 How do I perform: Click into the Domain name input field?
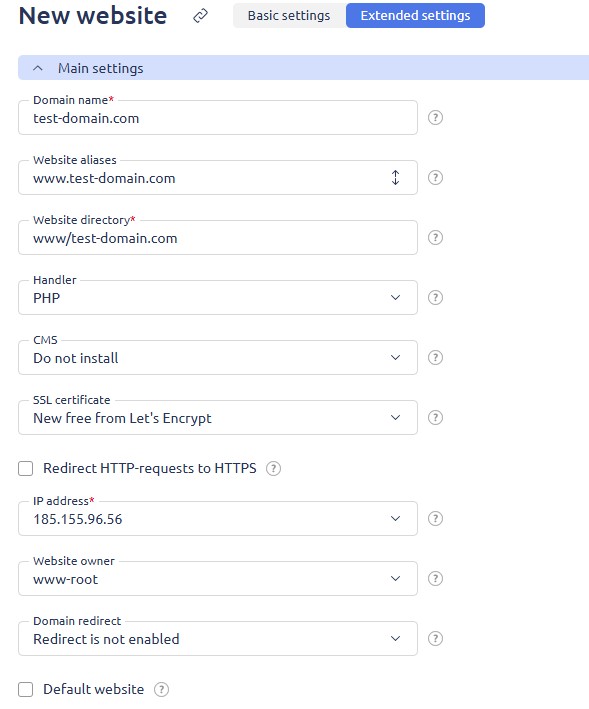click(x=217, y=118)
